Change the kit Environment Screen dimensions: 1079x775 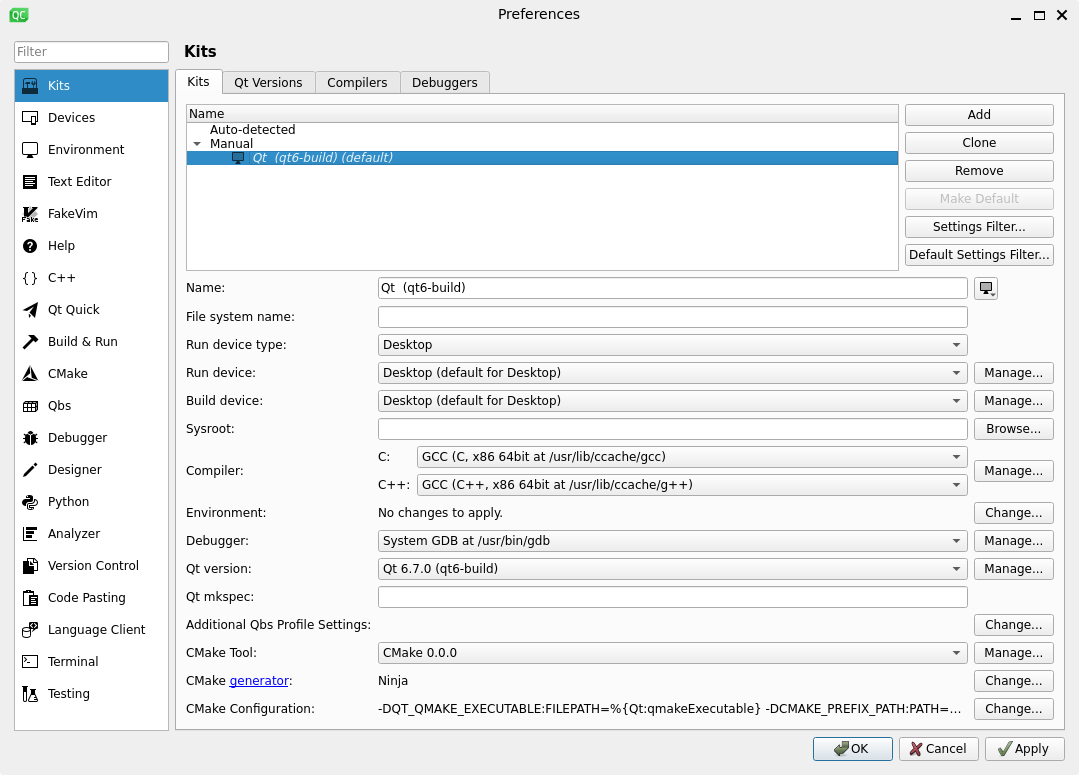click(x=1014, y=513)
